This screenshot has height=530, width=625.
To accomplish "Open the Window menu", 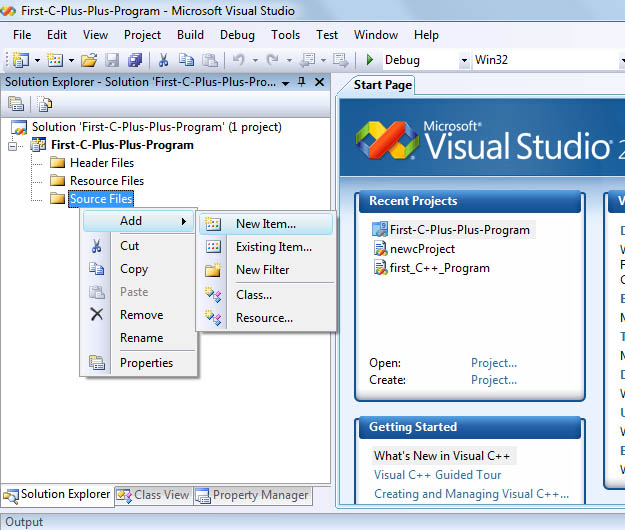I will click(375, 35).
